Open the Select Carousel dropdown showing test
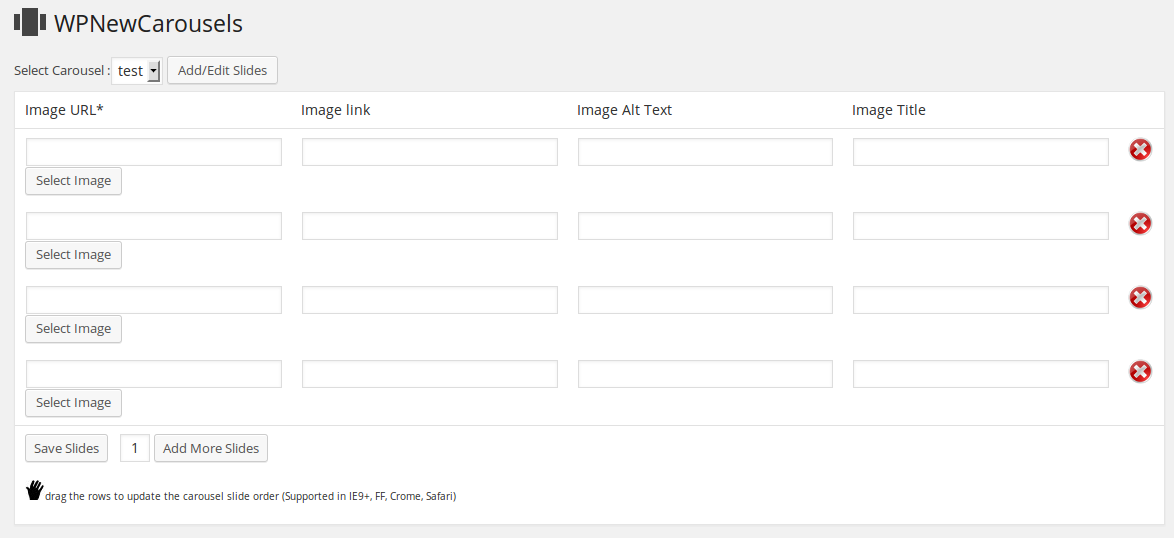The height and width of the screenshot is (538, 1174). [137, 71]
